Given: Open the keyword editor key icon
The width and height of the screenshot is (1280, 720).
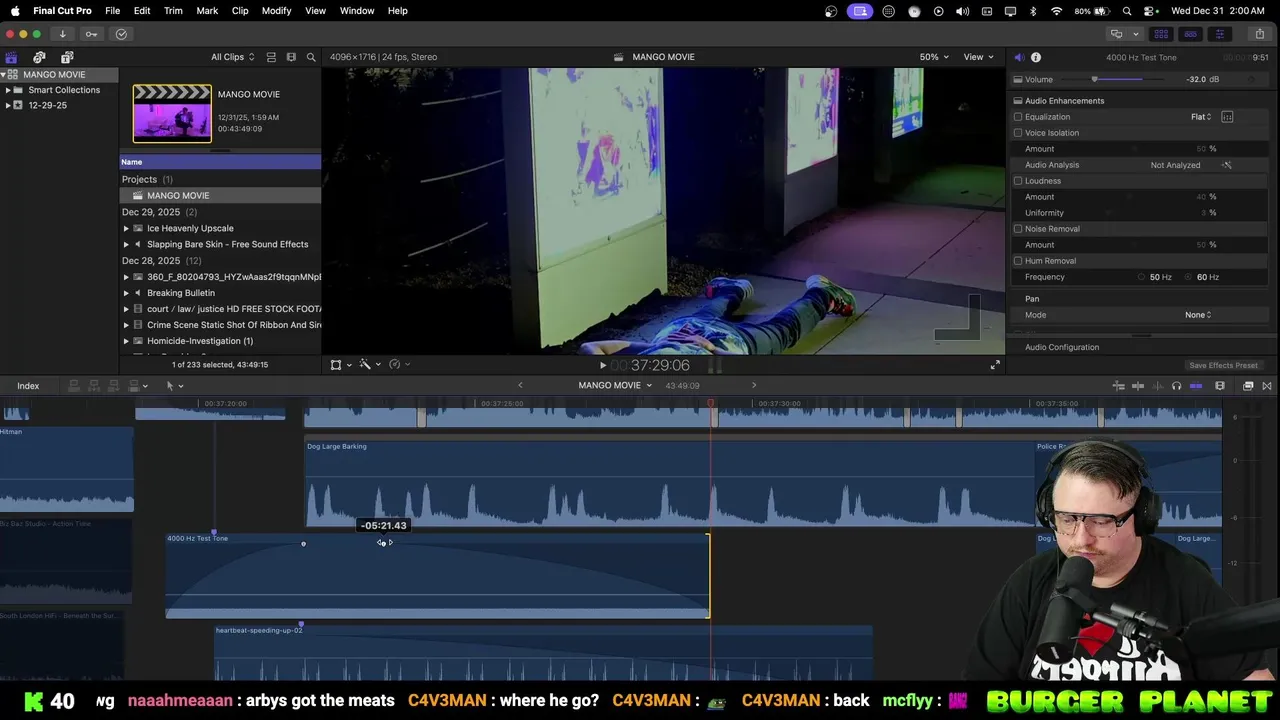Looking at the screenshot, I should (92, 34).
